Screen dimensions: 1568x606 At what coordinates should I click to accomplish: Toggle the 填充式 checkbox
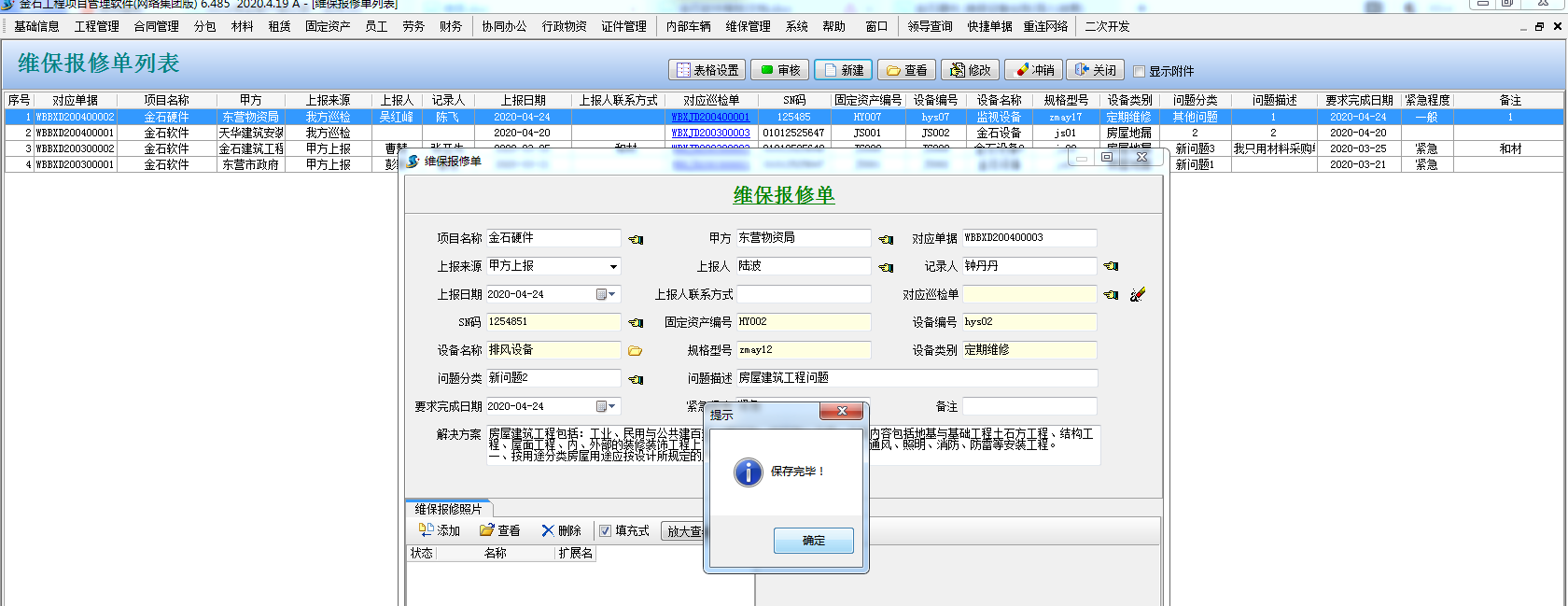605,530
